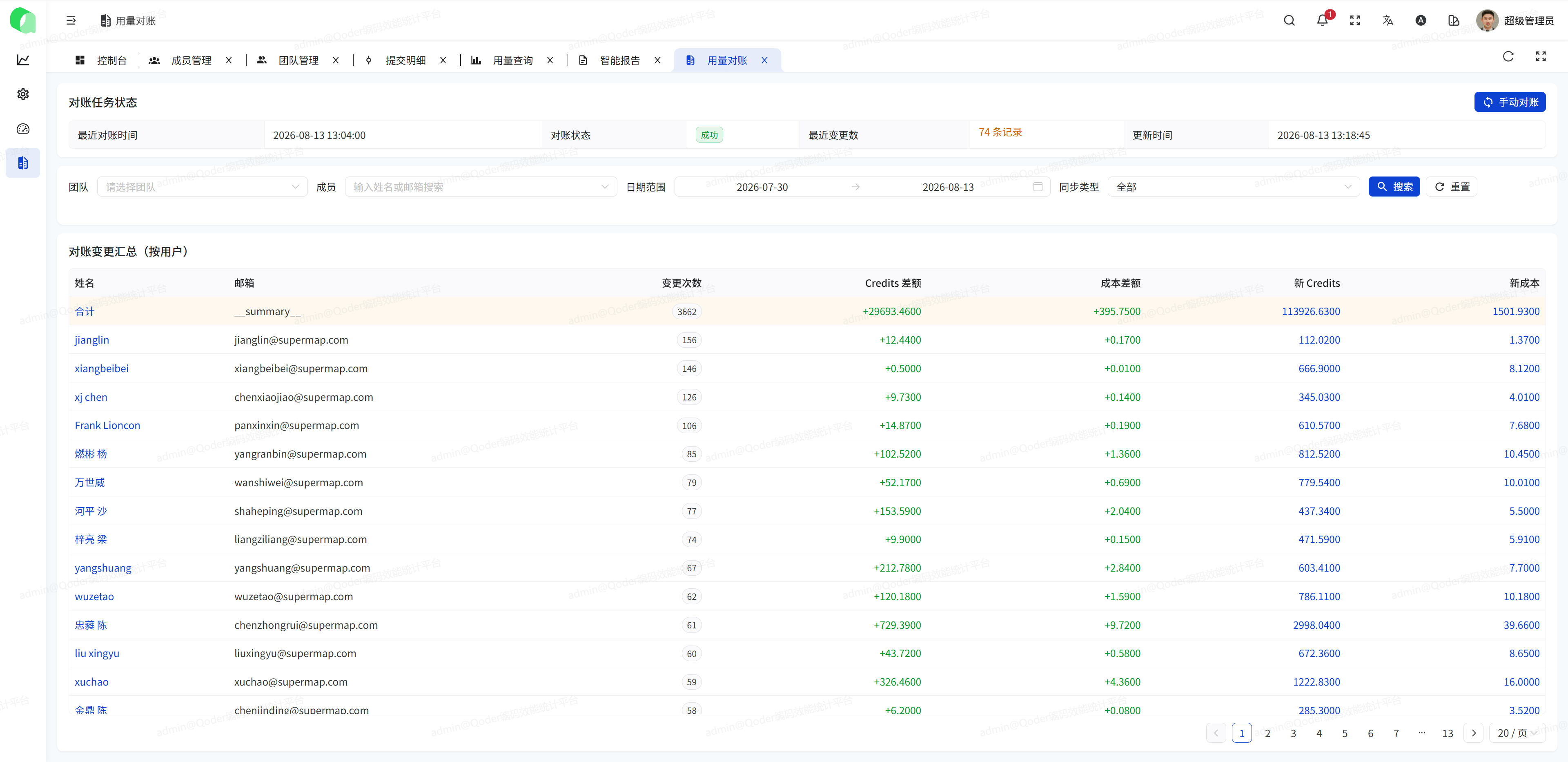The image size is (1568, 762).
Task: Collapse the sidebar menu toggle icon
Action: coord(71,21)
